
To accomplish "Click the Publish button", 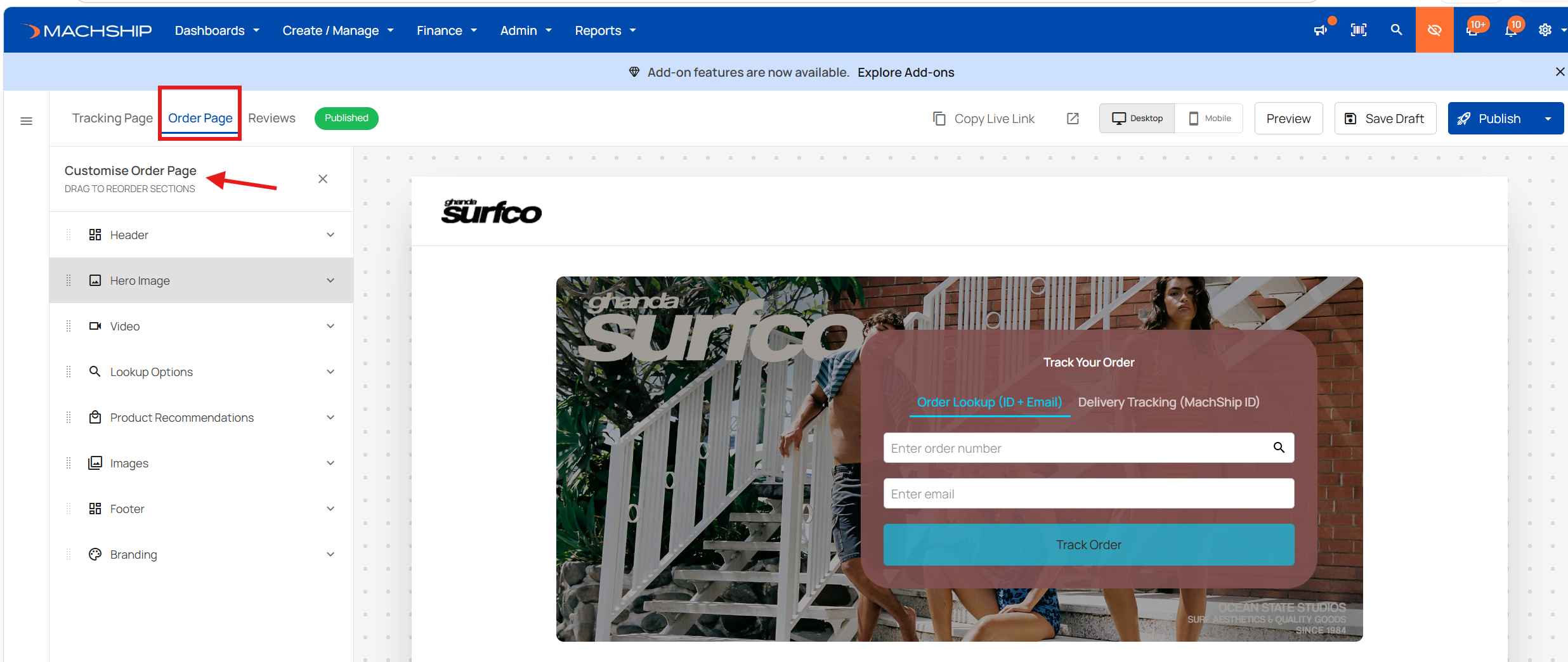I will coord(1491,119).
